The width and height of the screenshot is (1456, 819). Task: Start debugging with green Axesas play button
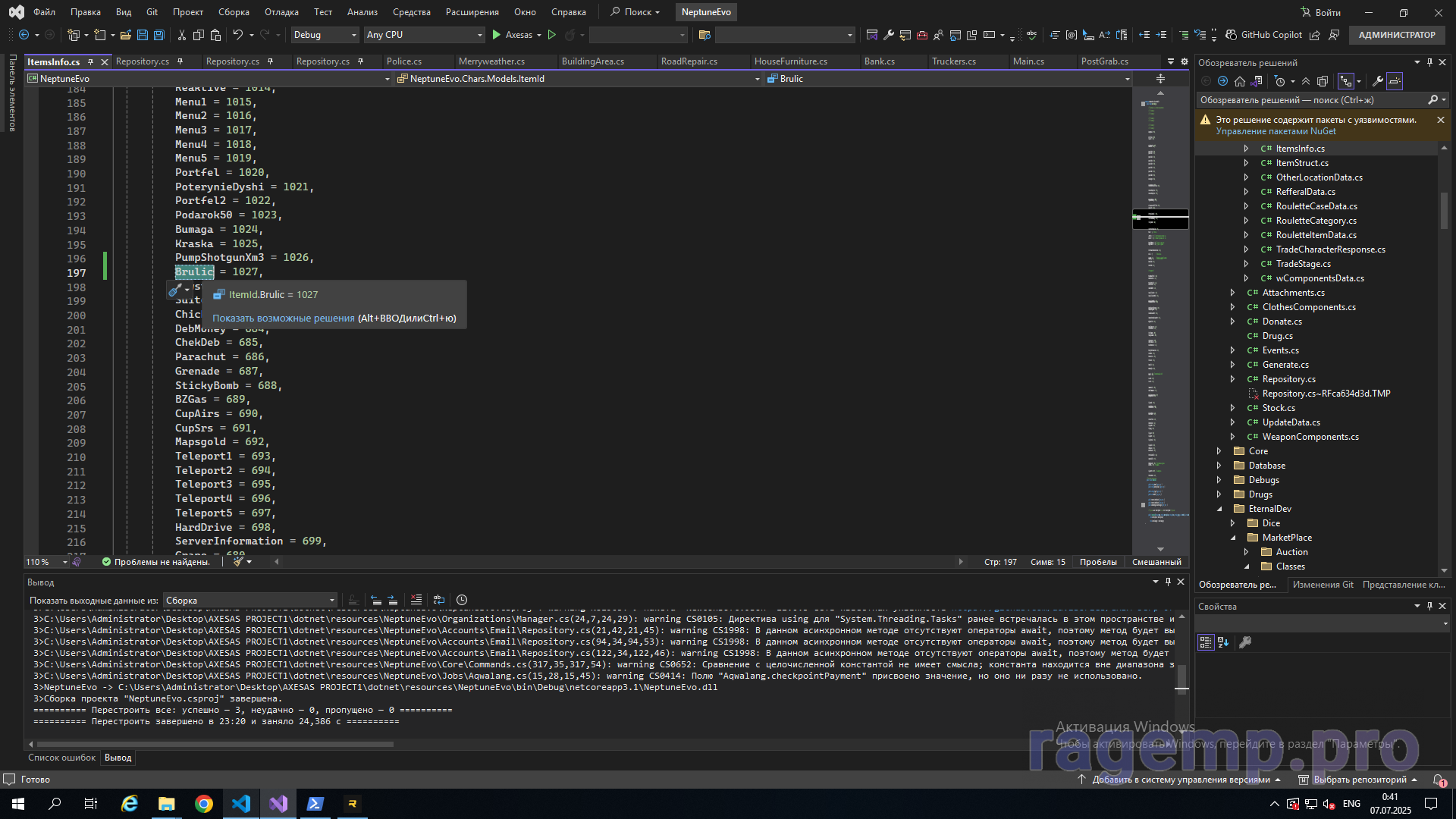click(x=497, y=35)
